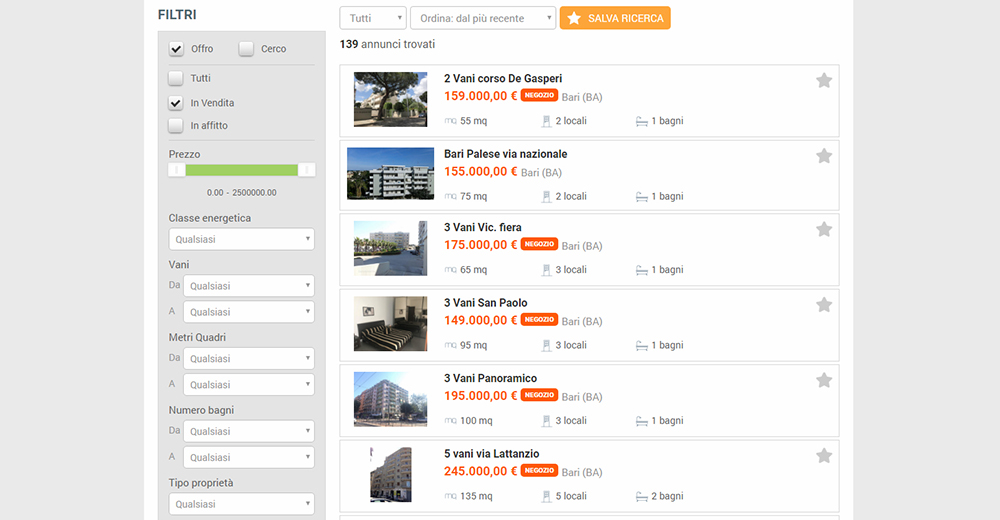
Task: Uncheck the In Vendita checkbox
Action: pyautogui.click(x=175, y=103)
